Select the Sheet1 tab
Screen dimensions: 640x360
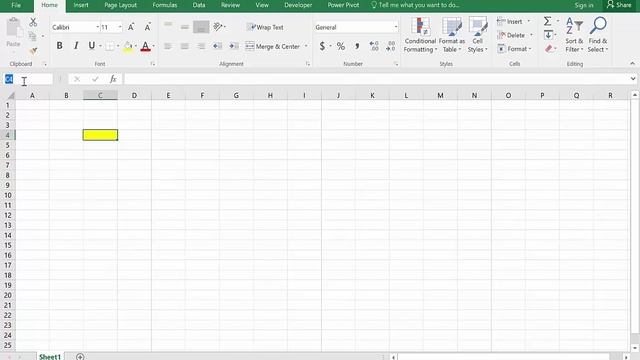(x=50, y=357)
